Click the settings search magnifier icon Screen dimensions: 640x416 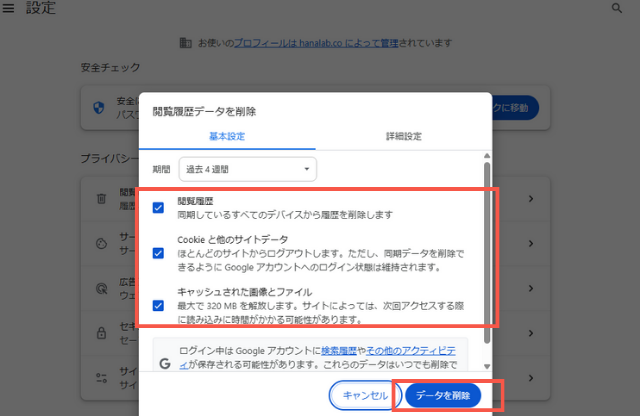click(616, 8)
